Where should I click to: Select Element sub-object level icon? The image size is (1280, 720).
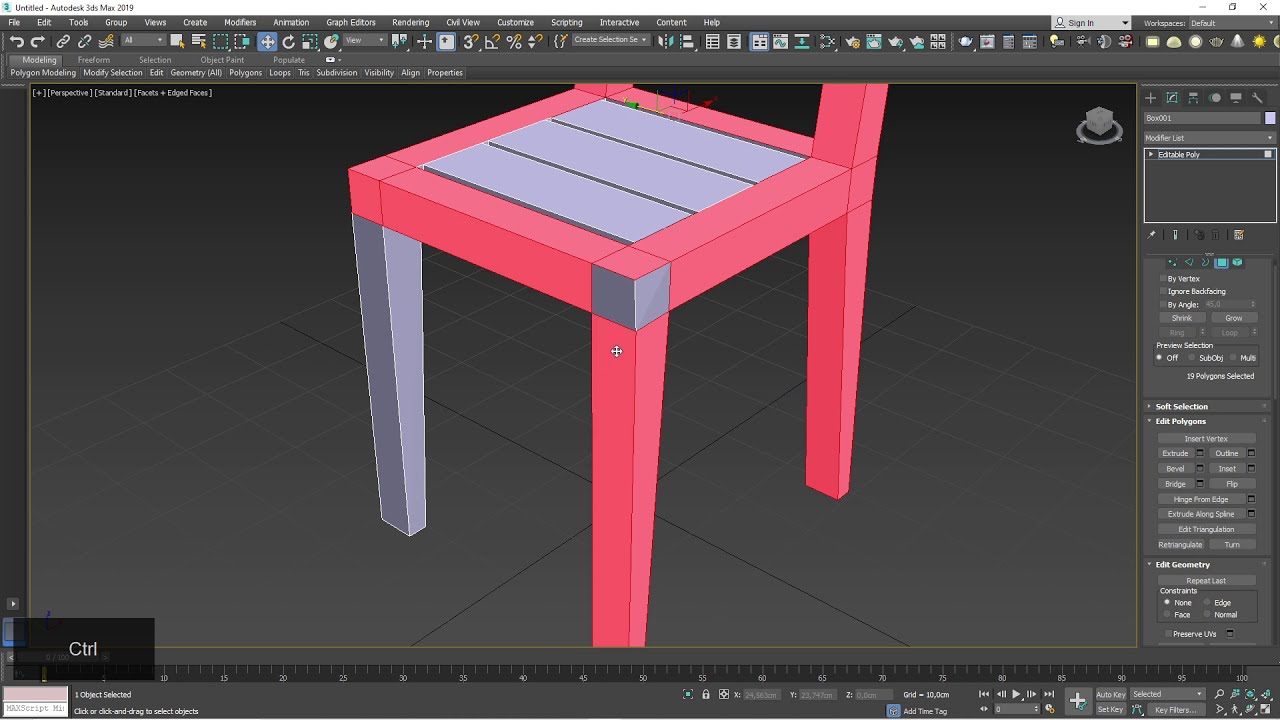[x=1237, y=262]
